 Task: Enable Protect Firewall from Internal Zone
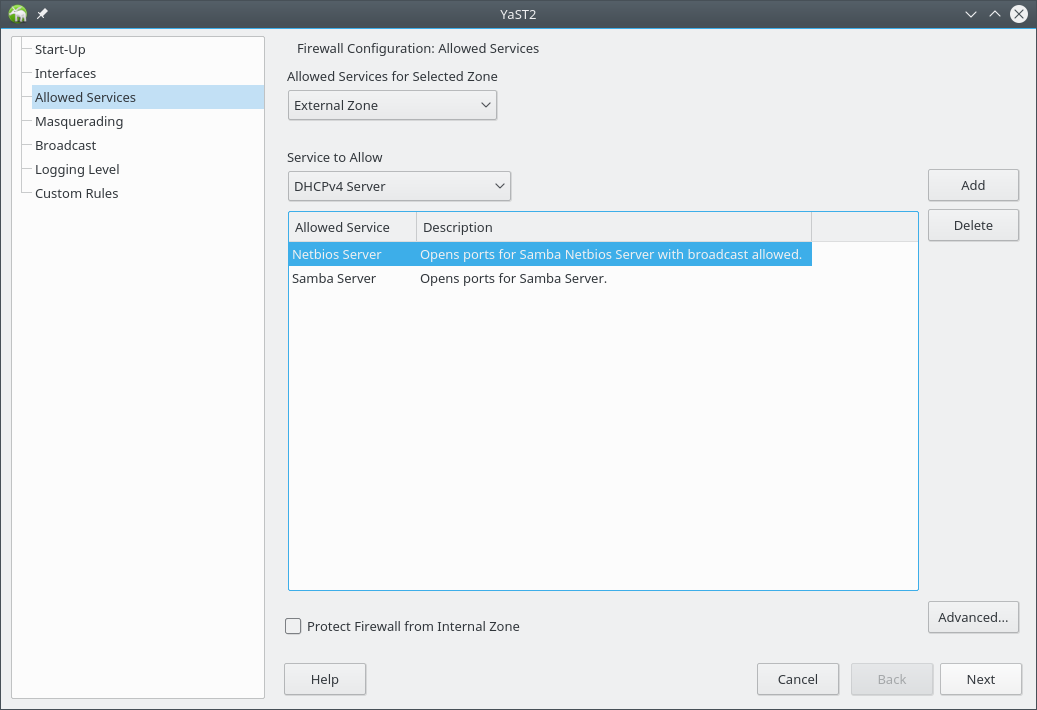point(293,626)
